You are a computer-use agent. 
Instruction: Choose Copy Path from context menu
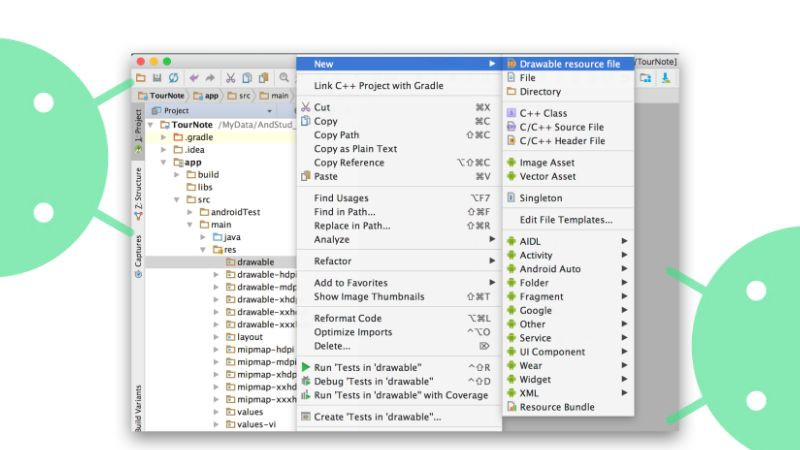point(399,135)
